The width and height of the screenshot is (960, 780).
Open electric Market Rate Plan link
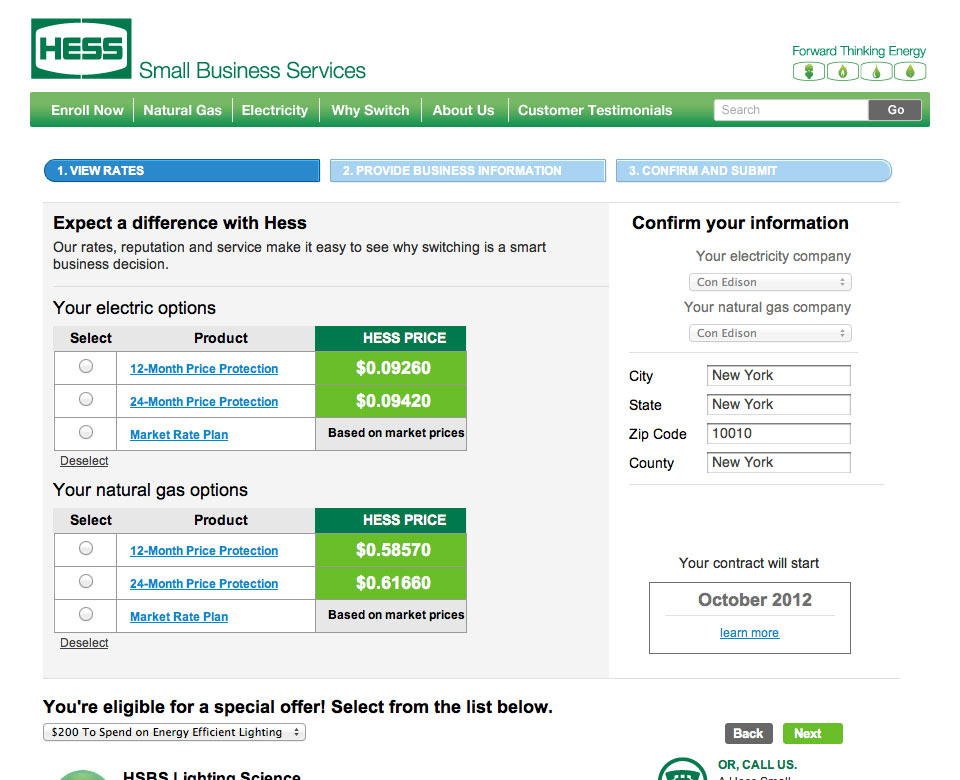coord(179,435)
